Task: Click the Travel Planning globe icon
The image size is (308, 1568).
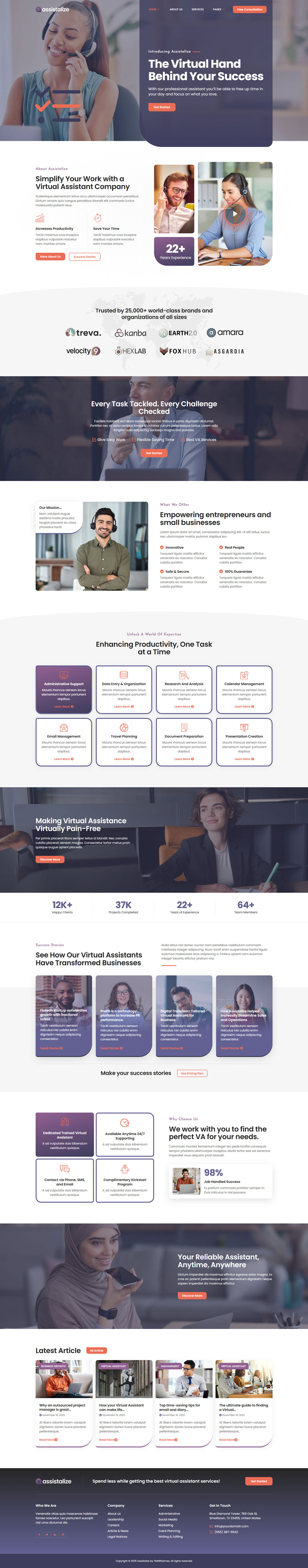Action: (124, 727)
